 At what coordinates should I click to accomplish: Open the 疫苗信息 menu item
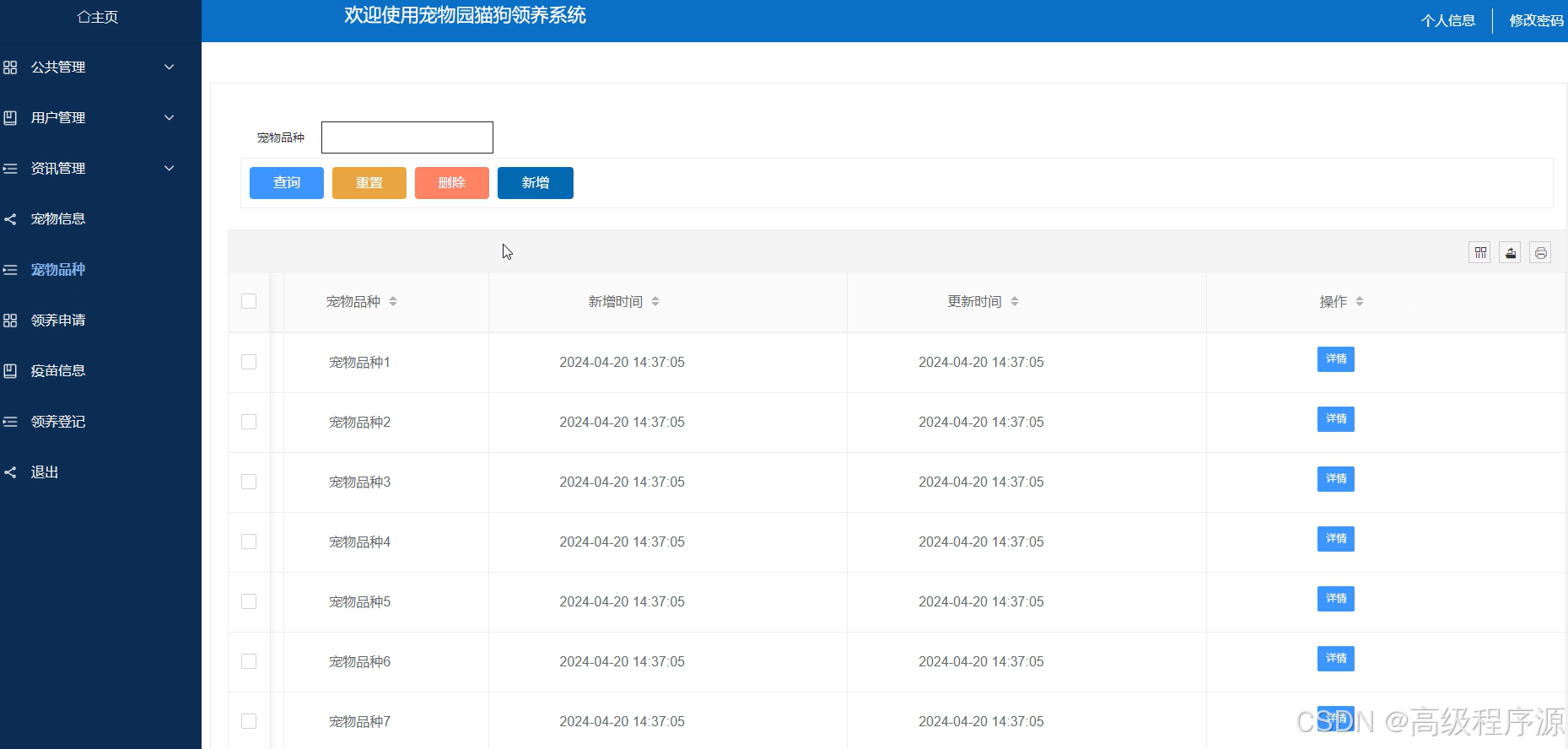click(58, 371)
